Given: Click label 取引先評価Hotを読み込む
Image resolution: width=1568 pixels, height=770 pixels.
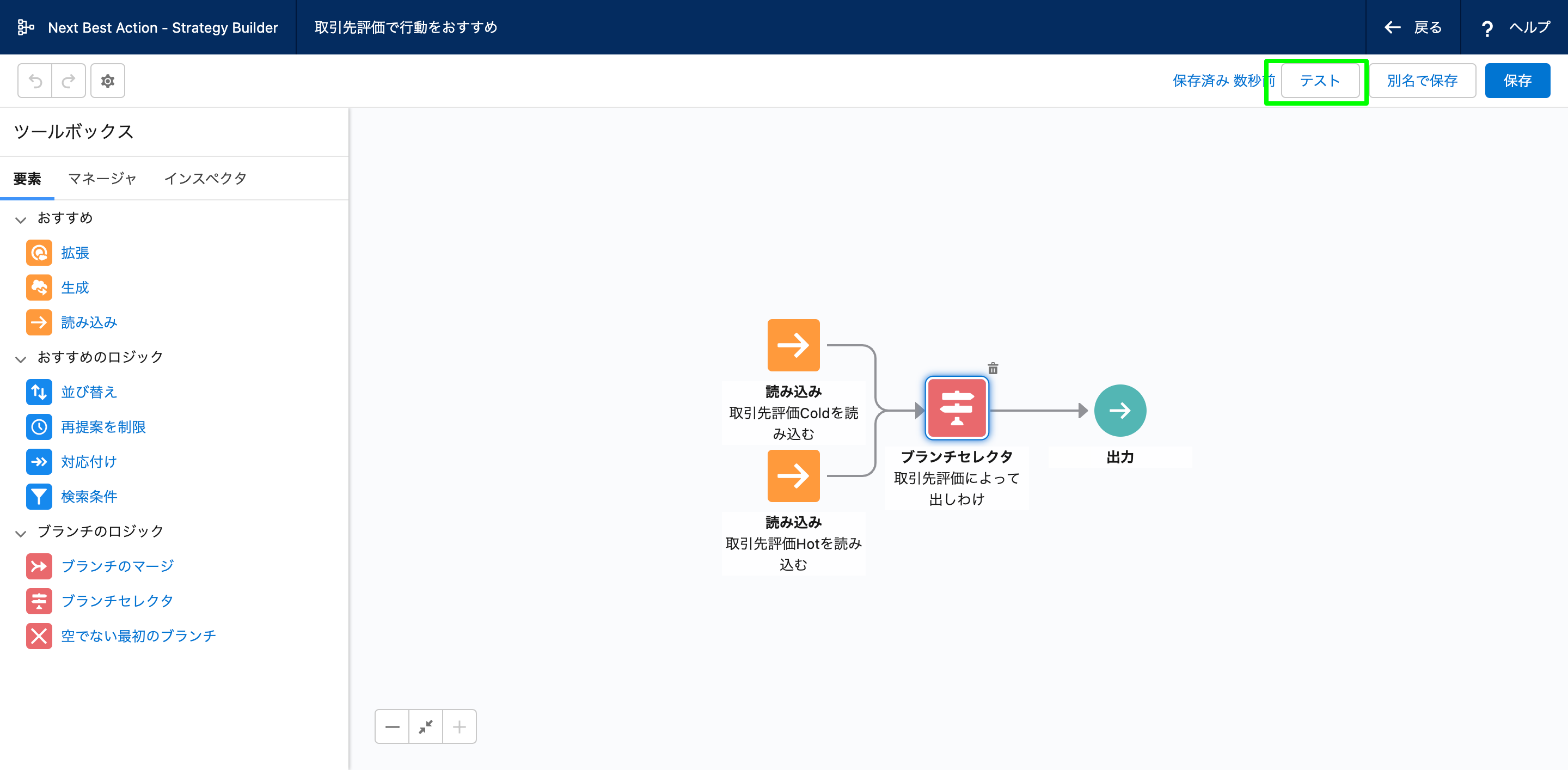Looking at the screenshot, I should pyautogui.click(x=793, y=554).
